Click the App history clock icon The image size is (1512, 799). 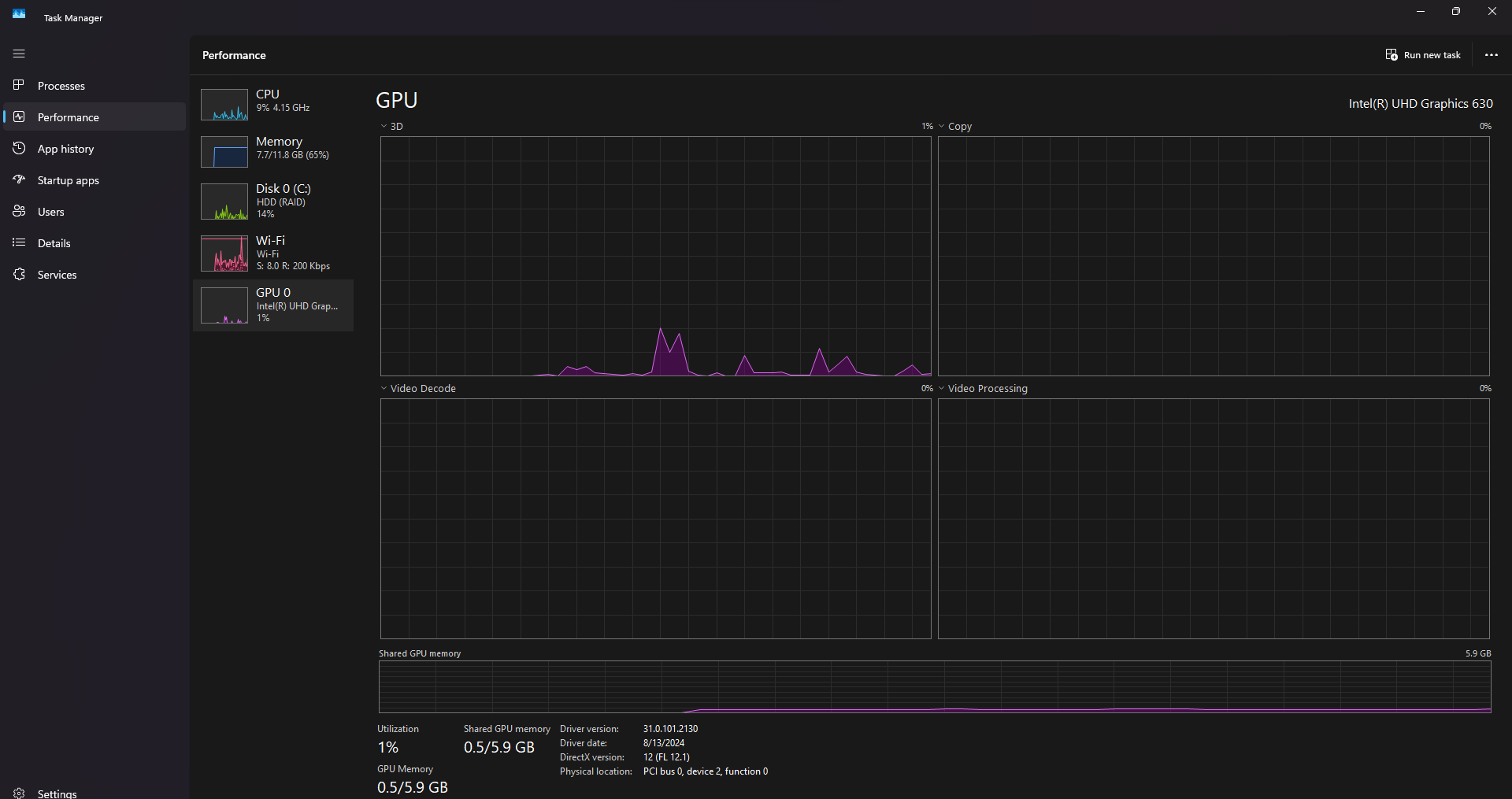(19, 148)
